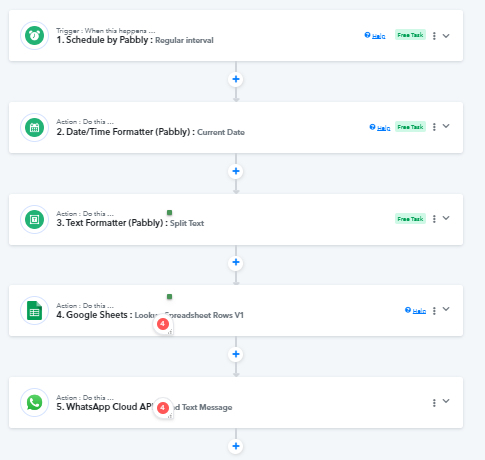Open three-dot menu for WhatsApp Cloud API step
This screenshot has width=485, height=460.
point(434,403)
